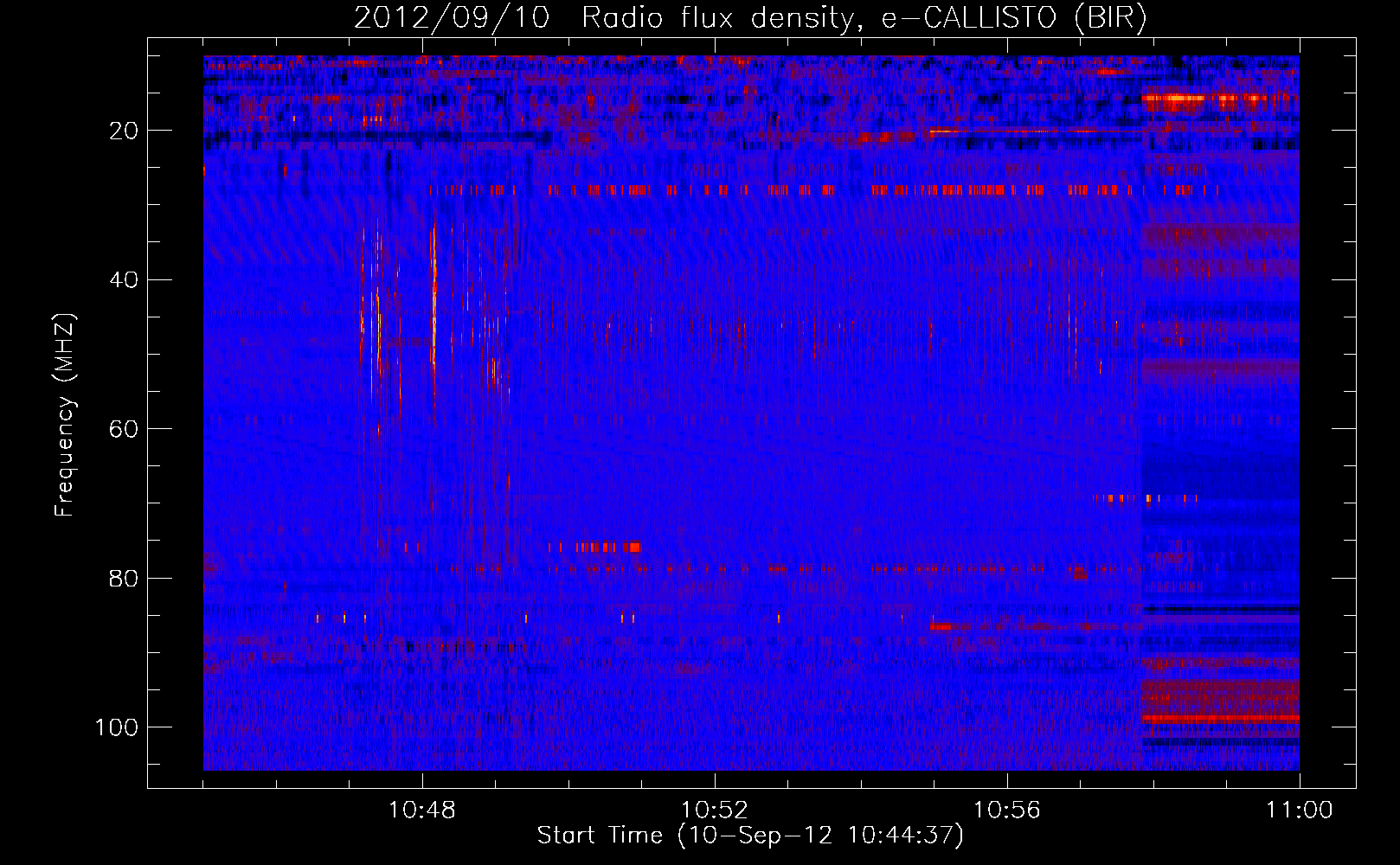Click the 60 frequency tick label
1400x865 pixels.
pos(125,429)
